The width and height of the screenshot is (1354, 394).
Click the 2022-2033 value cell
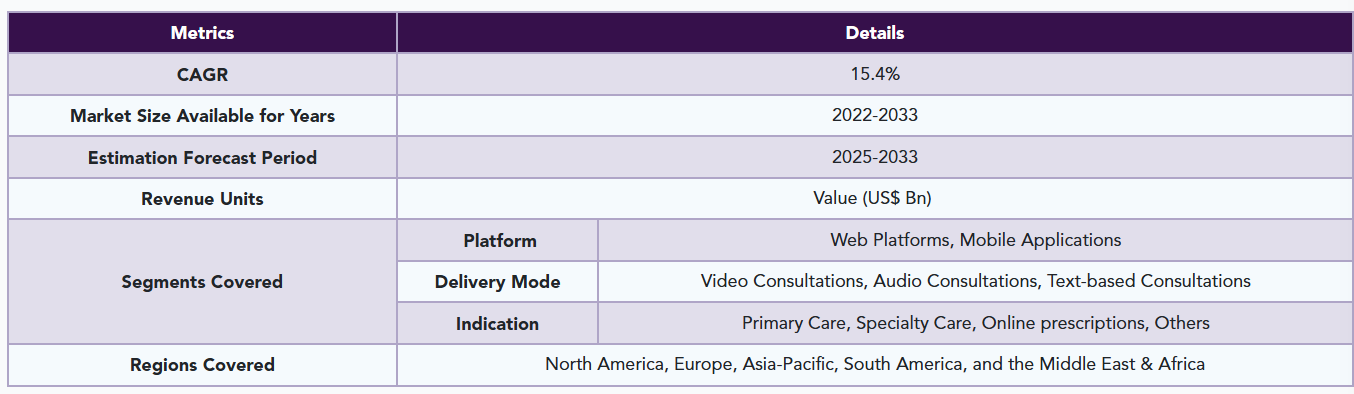[x=875, y=116]
